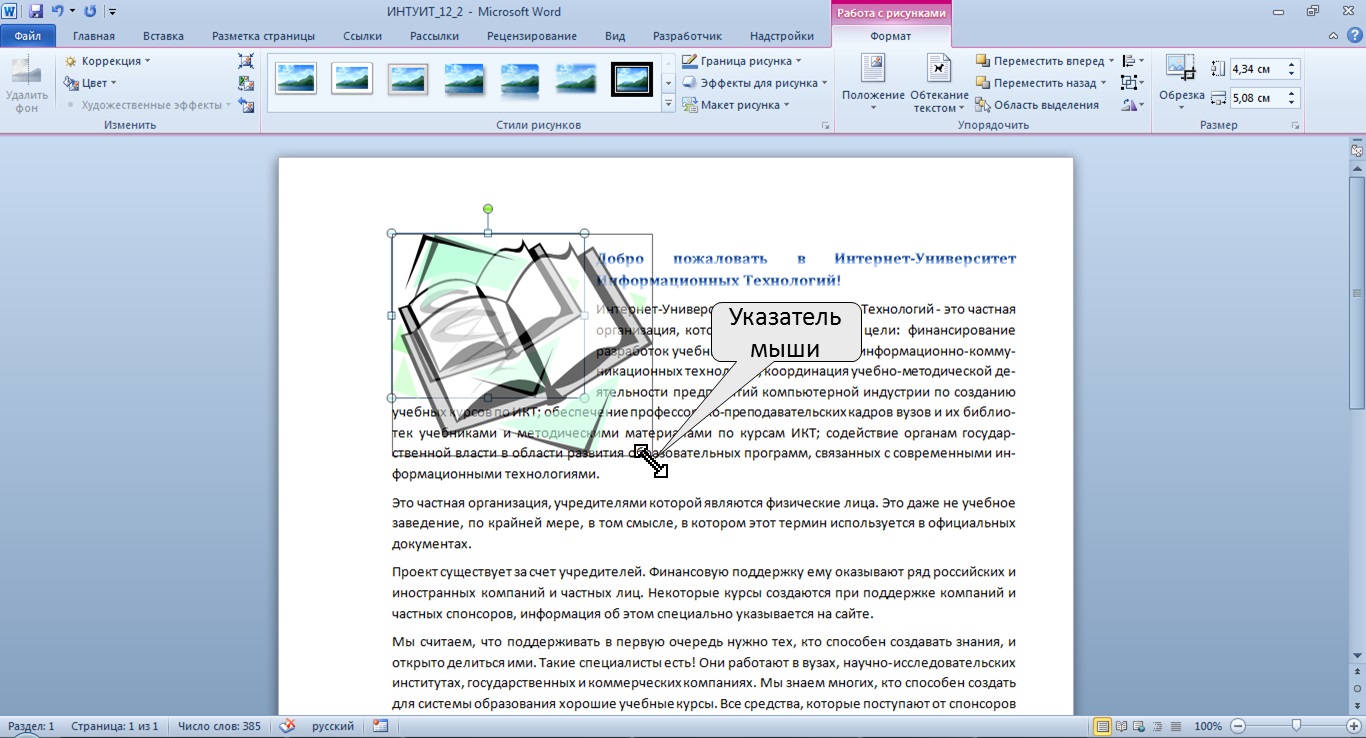The image size is (1366, 738).
Task: Click the Compress Pictures icon
Action: [246, 61]
